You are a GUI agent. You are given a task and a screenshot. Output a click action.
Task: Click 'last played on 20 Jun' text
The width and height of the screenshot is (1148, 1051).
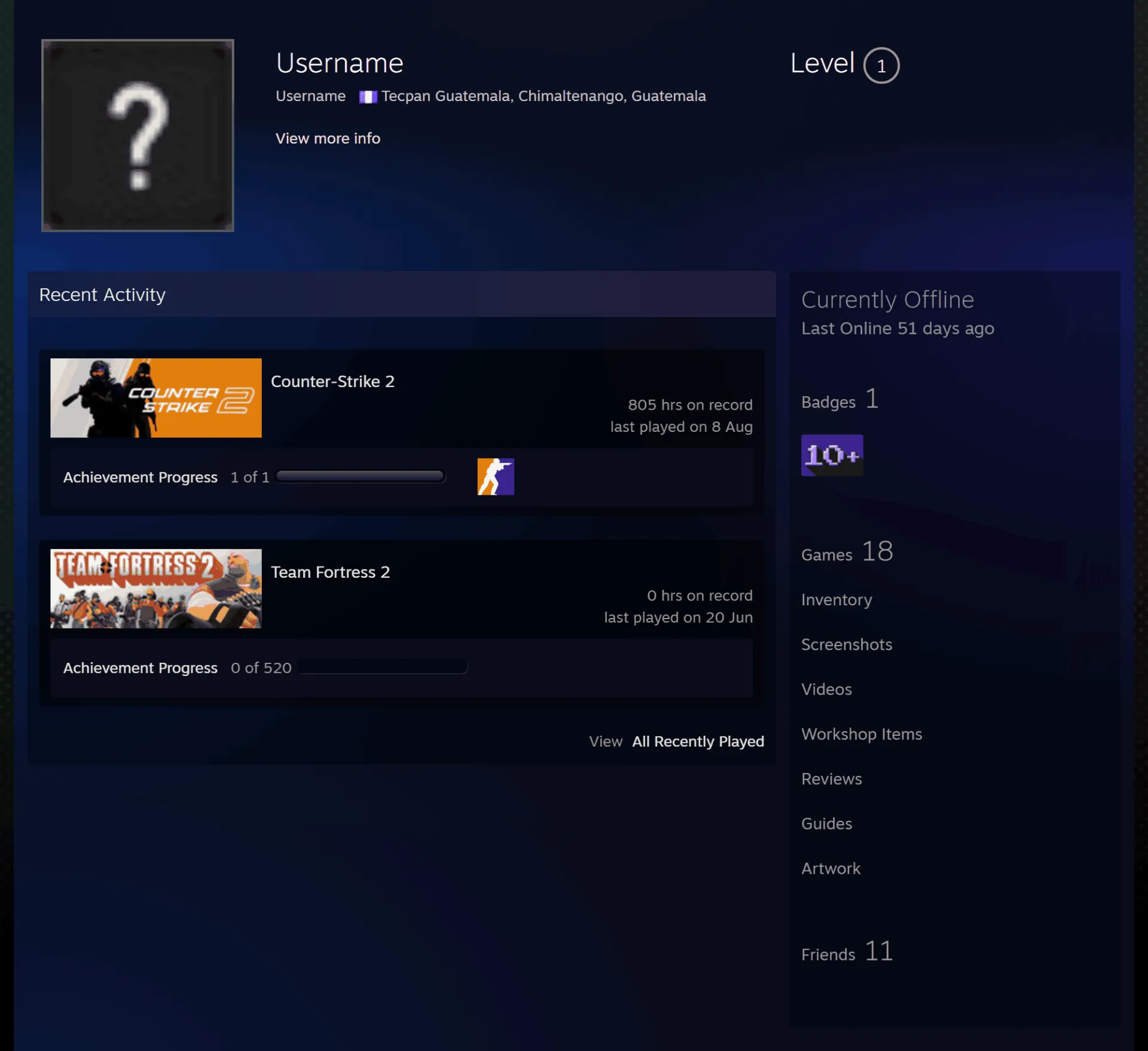678,618
